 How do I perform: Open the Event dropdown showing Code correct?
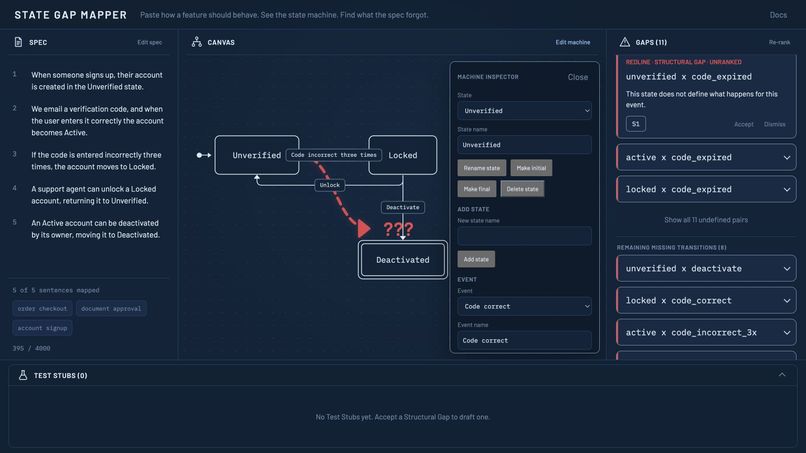coord(524,306)
